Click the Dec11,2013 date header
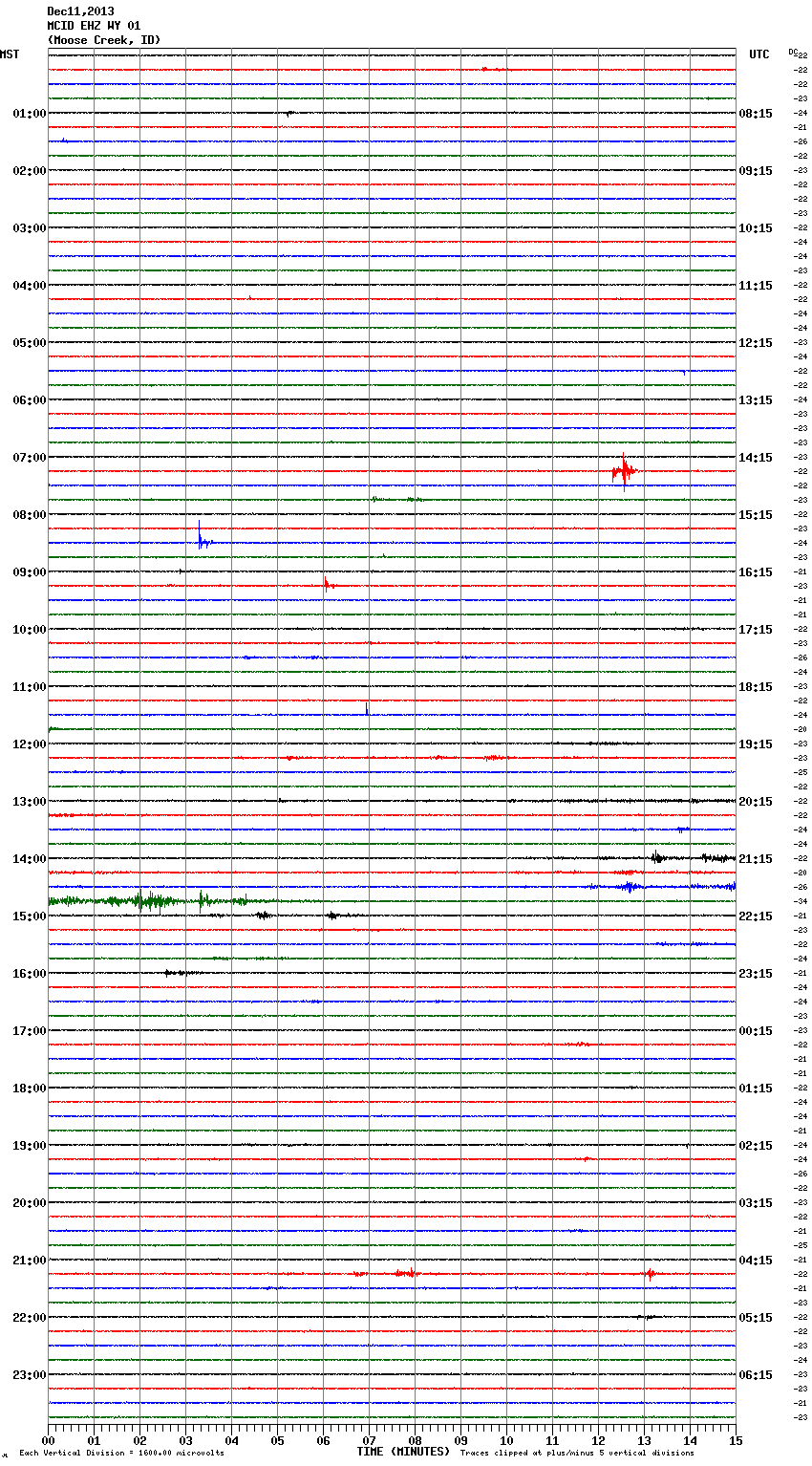 click(x=80, y=11)
